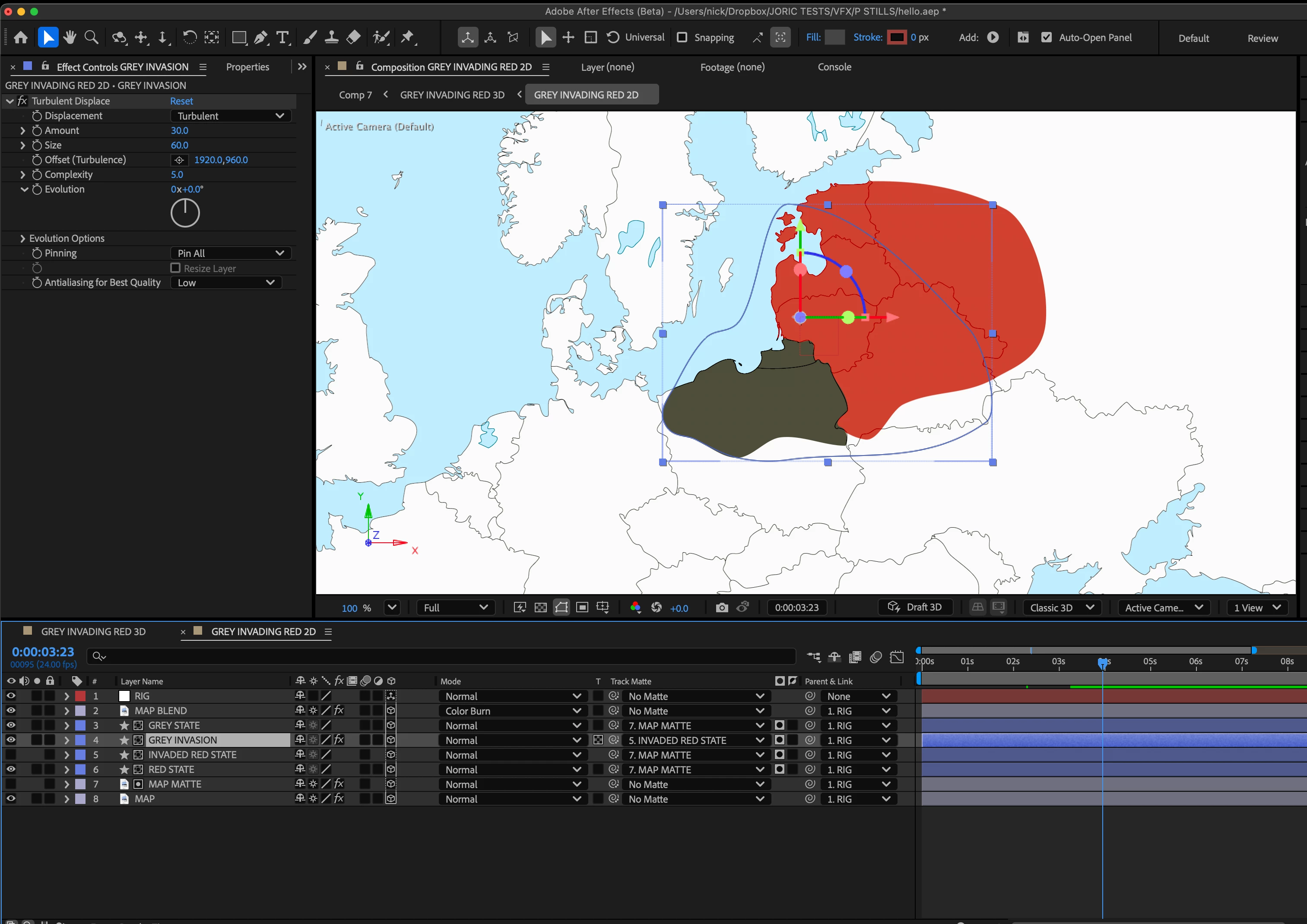The width and height of the screenshot is (1307, 924).
Task: Select the Type tool
Action: click(282, 38)
